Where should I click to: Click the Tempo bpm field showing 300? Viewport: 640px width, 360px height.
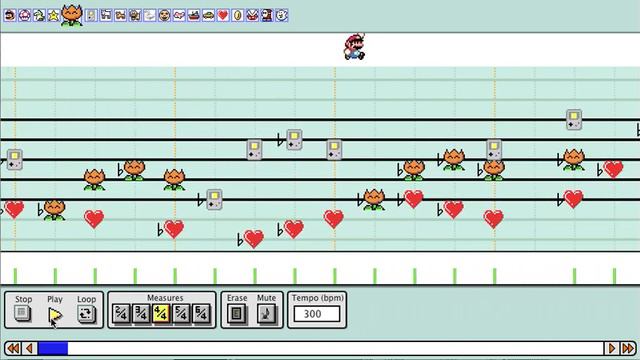(317, 314)
